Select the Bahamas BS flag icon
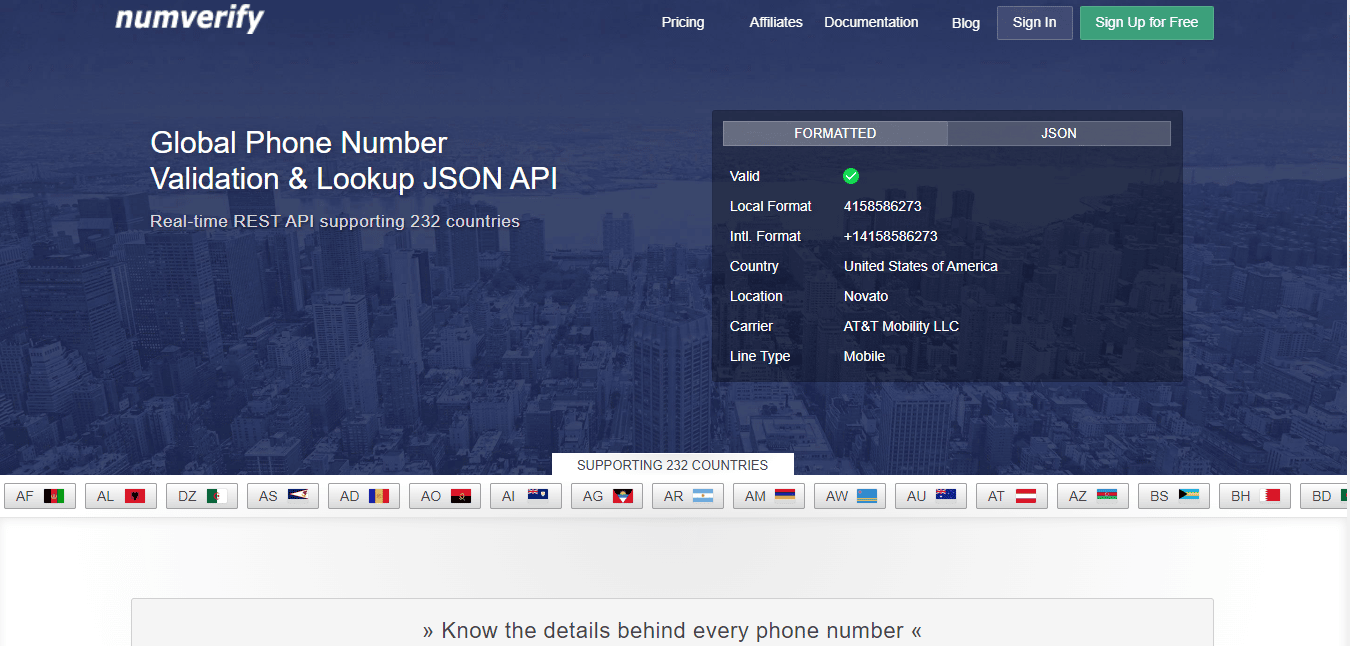The image size is (1350, 646). [1189, 495]
